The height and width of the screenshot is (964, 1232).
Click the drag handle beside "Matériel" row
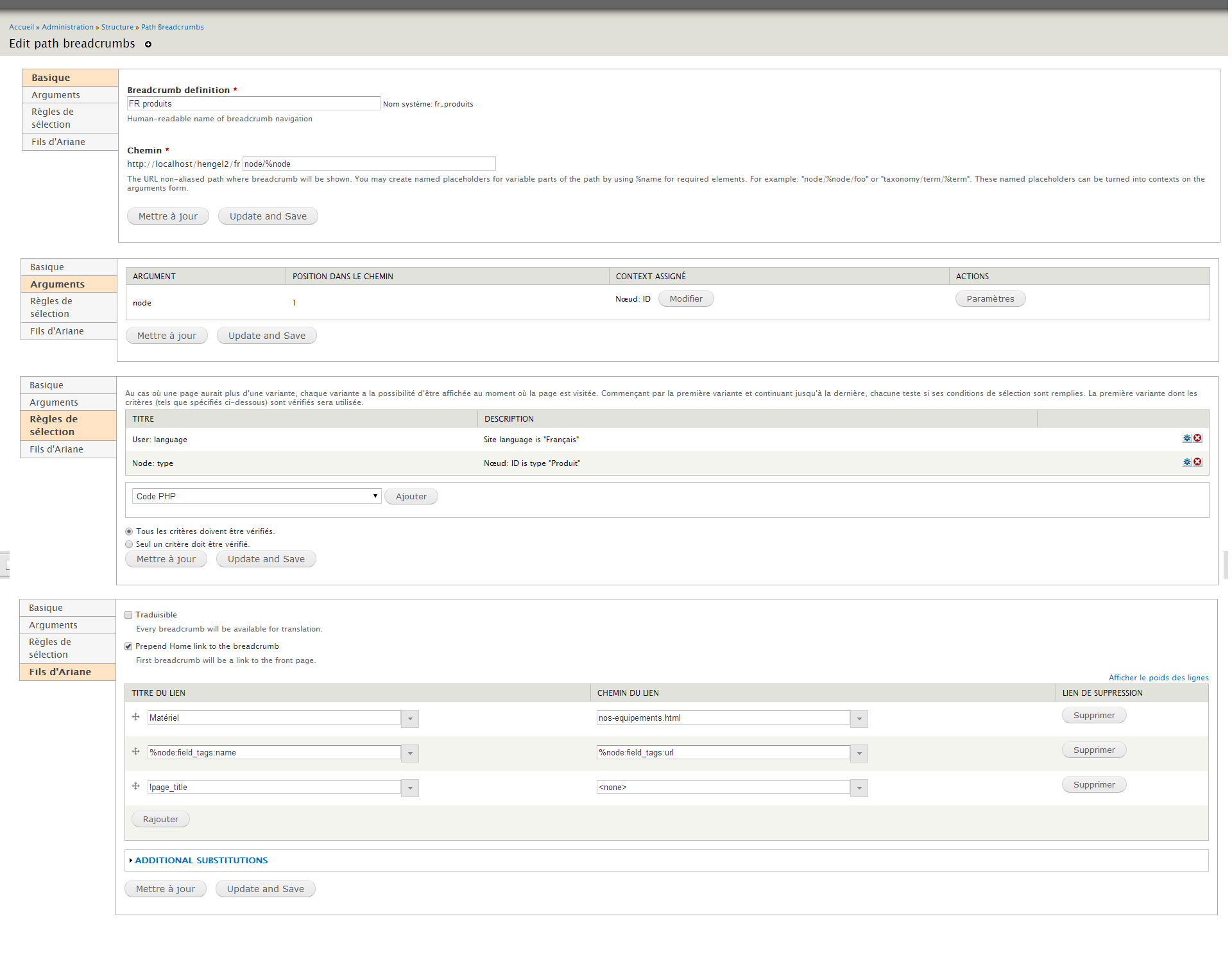(135, 717)
